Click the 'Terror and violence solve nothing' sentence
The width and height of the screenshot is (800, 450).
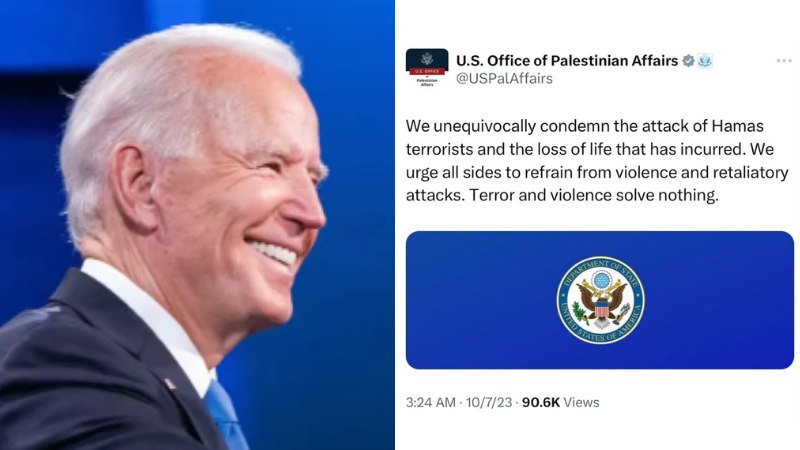(593, 195)
